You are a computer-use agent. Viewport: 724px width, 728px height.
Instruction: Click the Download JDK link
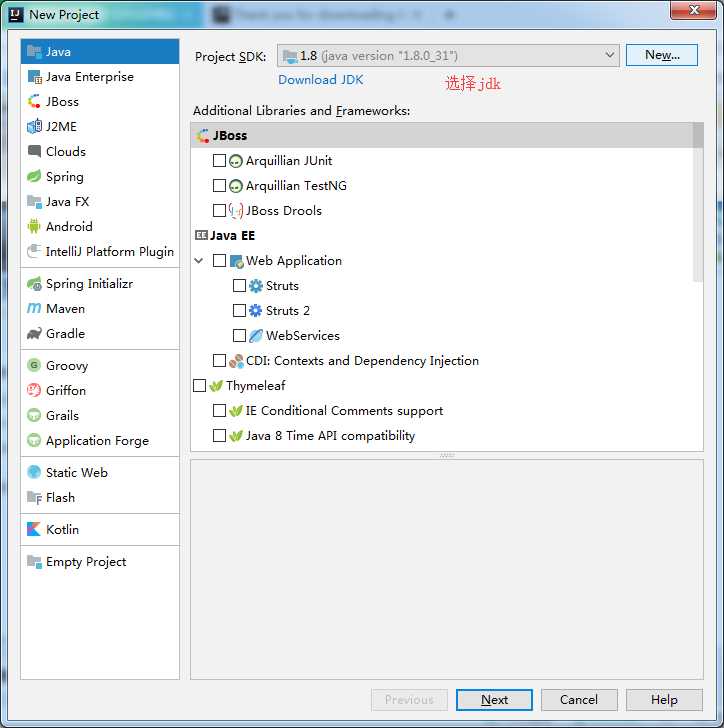pyautogui.click(x=320, y=80)
